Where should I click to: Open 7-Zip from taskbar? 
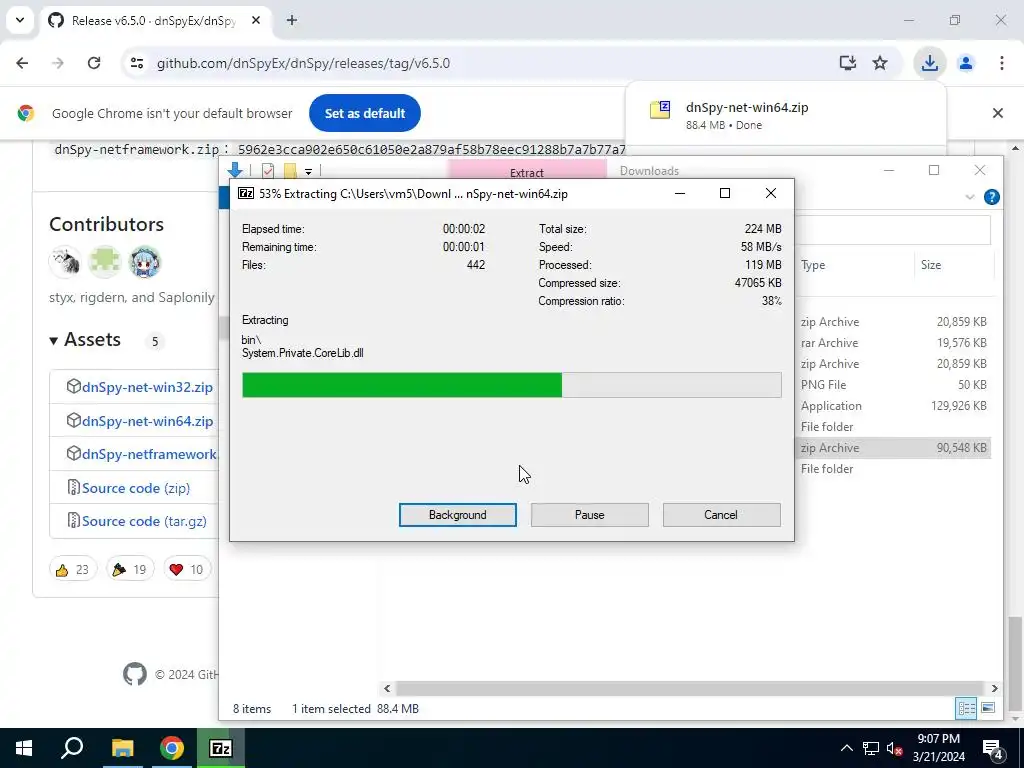(221, 748)
